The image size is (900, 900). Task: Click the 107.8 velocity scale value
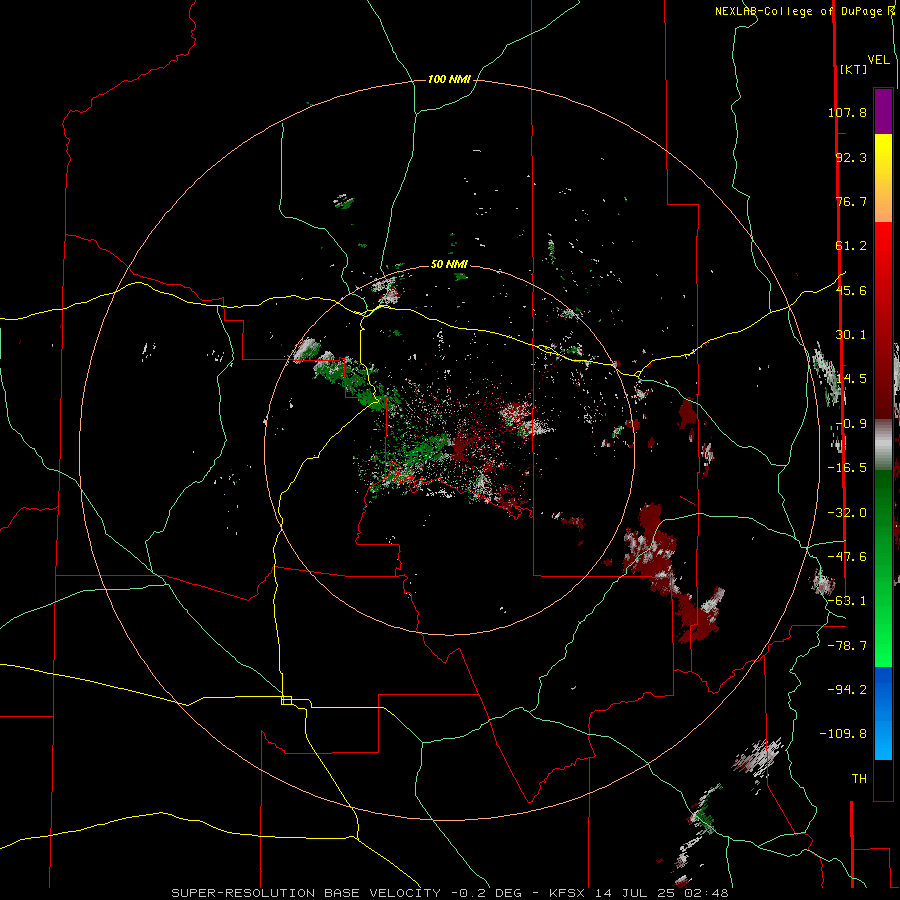pos(847,112)
